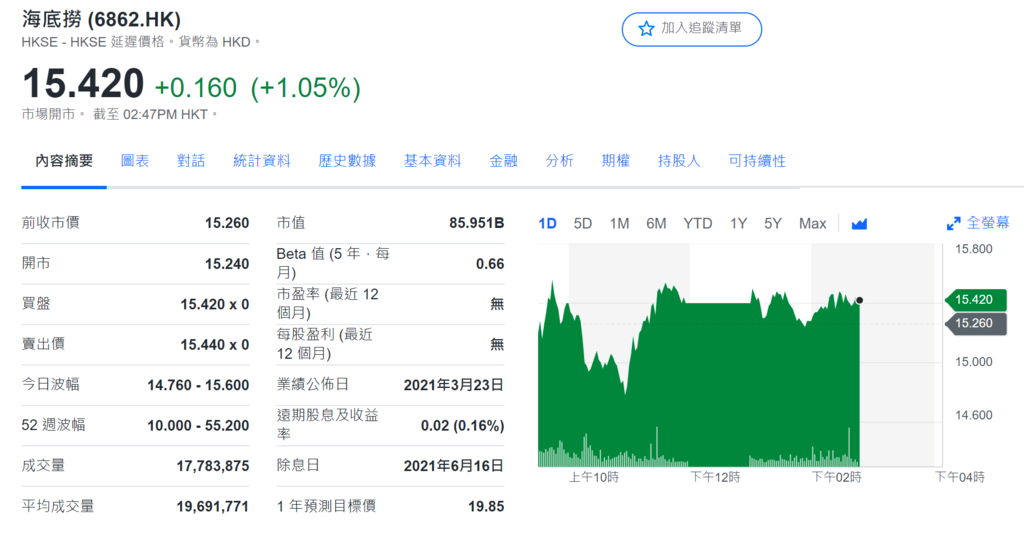
Task: Open the 可持續性 sustainability tab
Action: click(757, 161)
